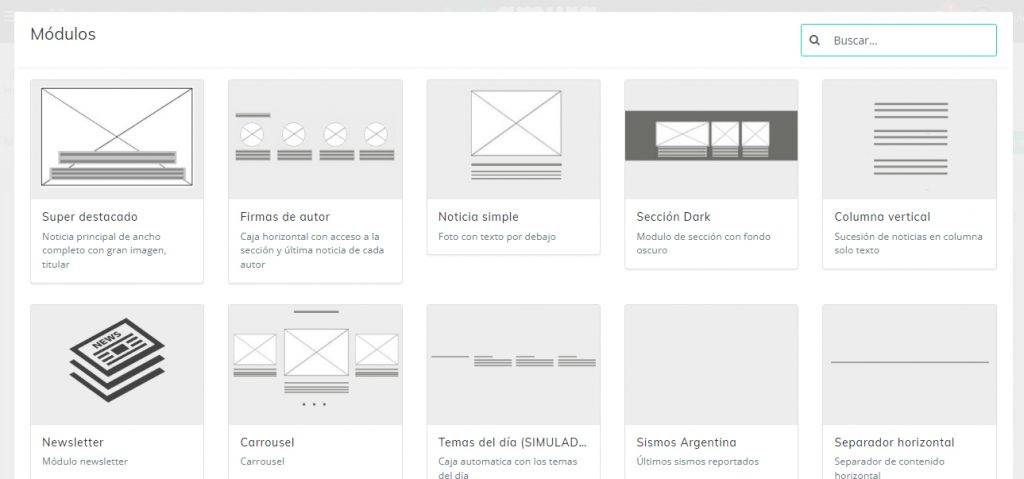This screenshot has width=1024, height=479.
Task: Click the Sección Dark title label
Action: [x=673, y=217]
